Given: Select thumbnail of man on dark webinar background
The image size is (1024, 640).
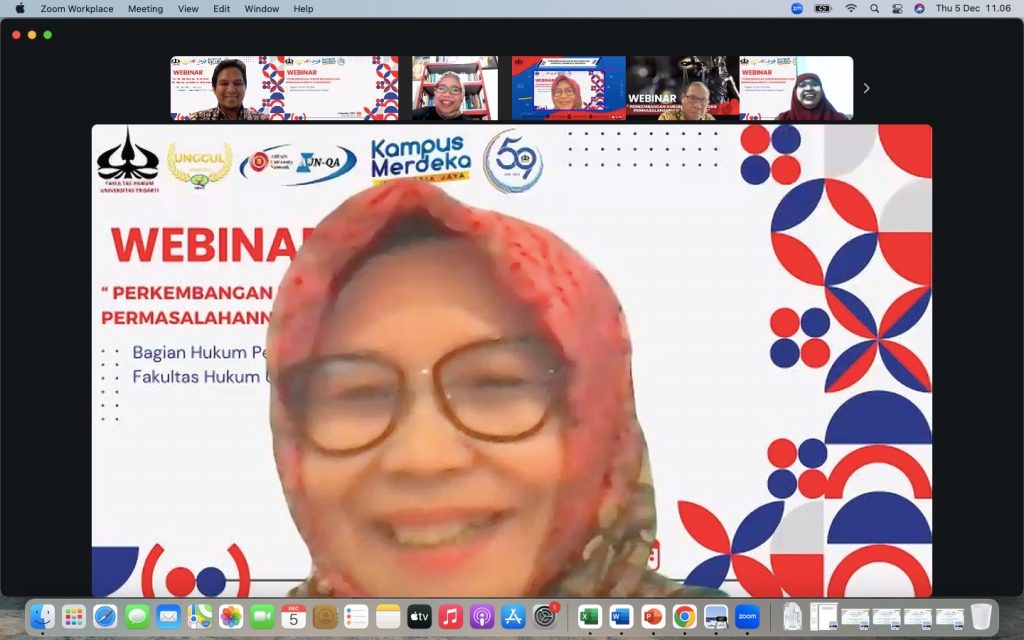Looking at the screenshot, I should click(x=682, y=88).
